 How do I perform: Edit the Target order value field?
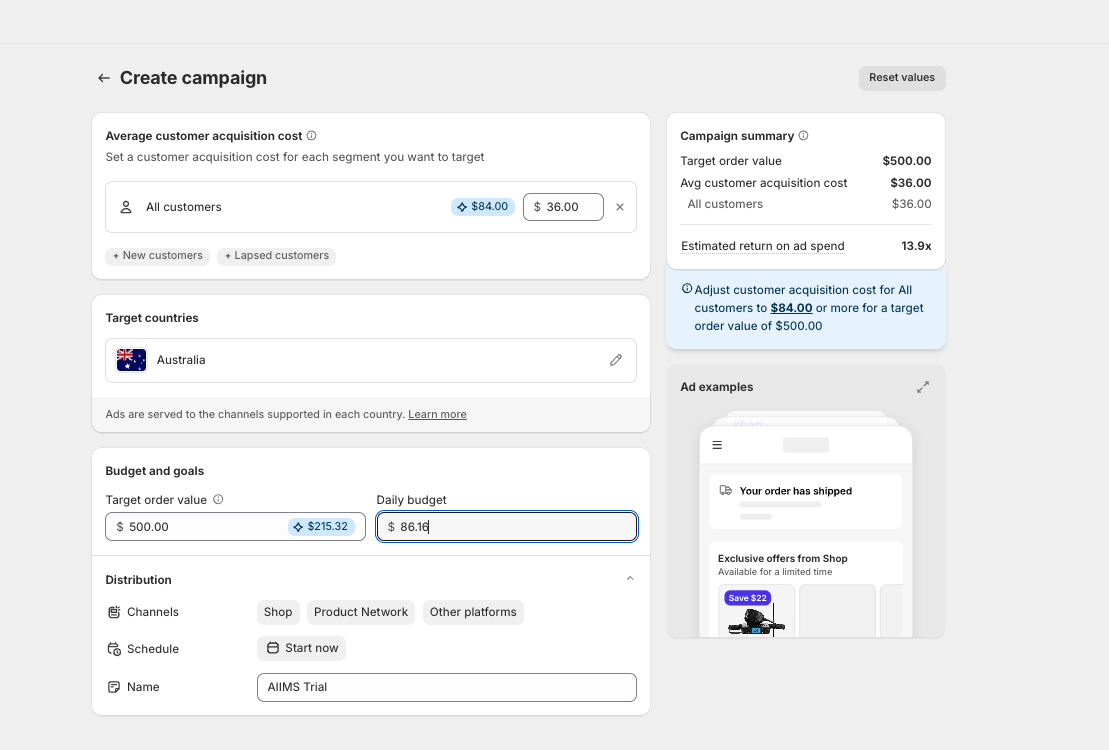236,526
